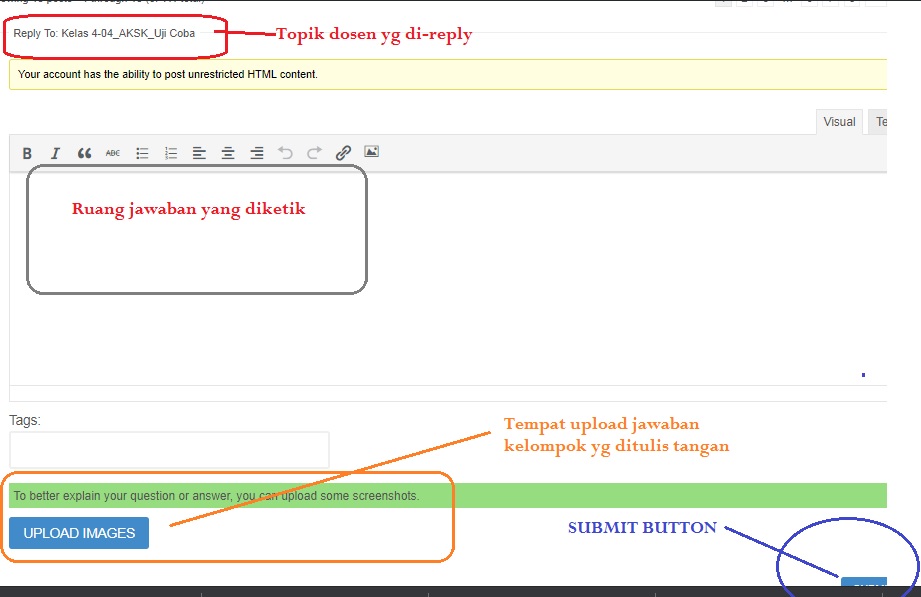The width and height of the screenshot is (921, 597).
Task: Start a bulleted list
Action: tap(142, 153)
